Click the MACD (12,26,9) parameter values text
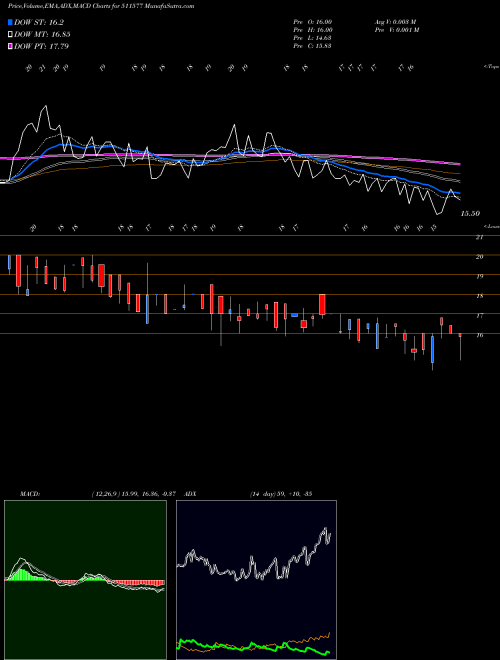 tap(136, 494)
